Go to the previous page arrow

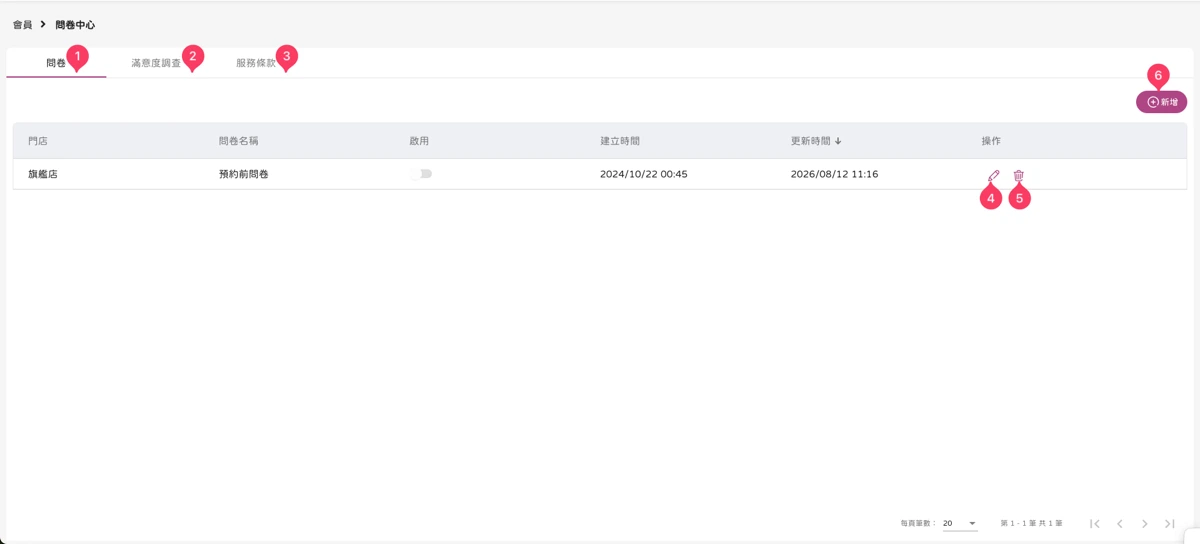point(1120,524)
